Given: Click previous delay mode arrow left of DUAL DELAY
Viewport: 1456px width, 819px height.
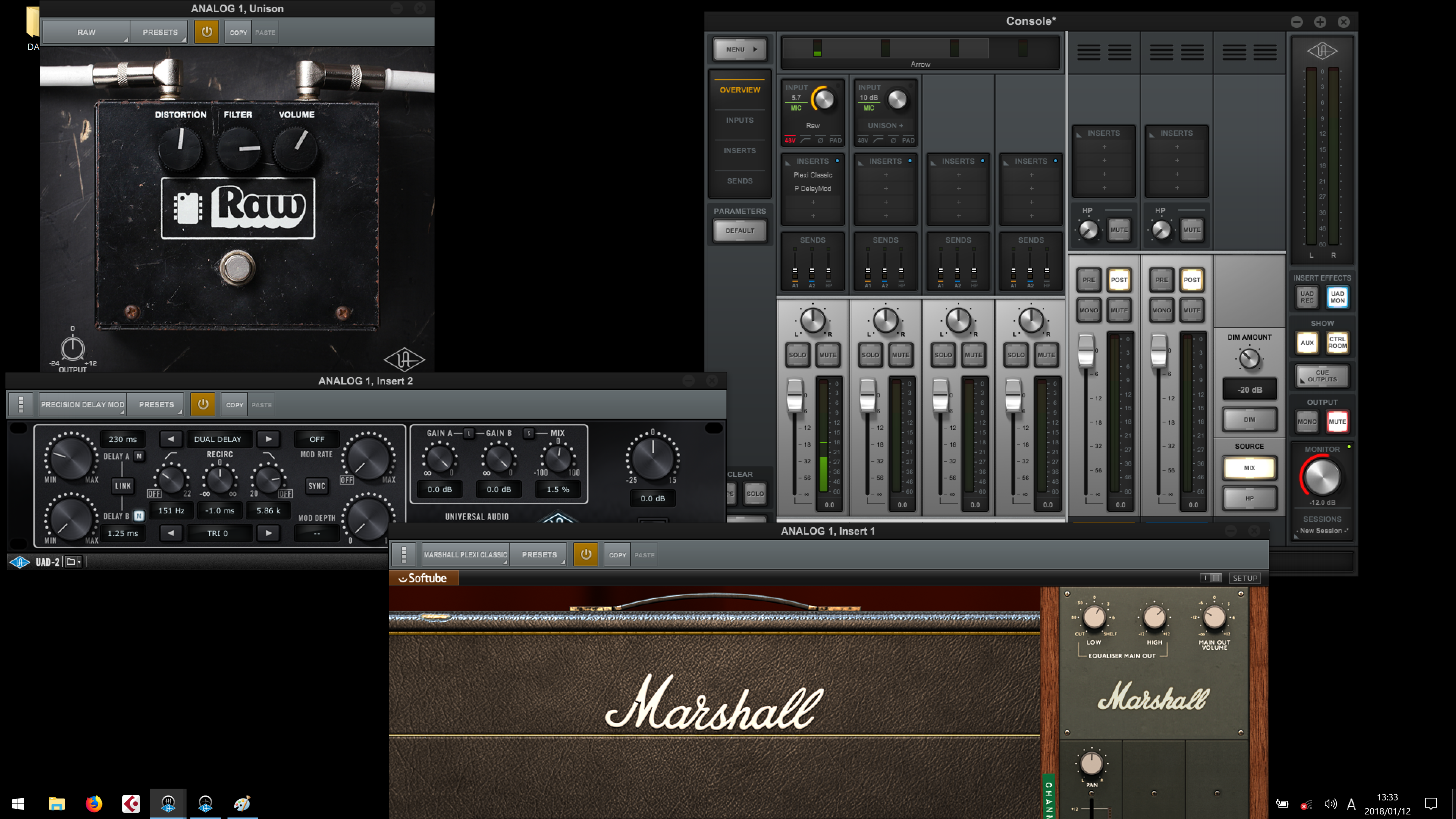Looking at the screenshot, I should click(x=171, y=439).
